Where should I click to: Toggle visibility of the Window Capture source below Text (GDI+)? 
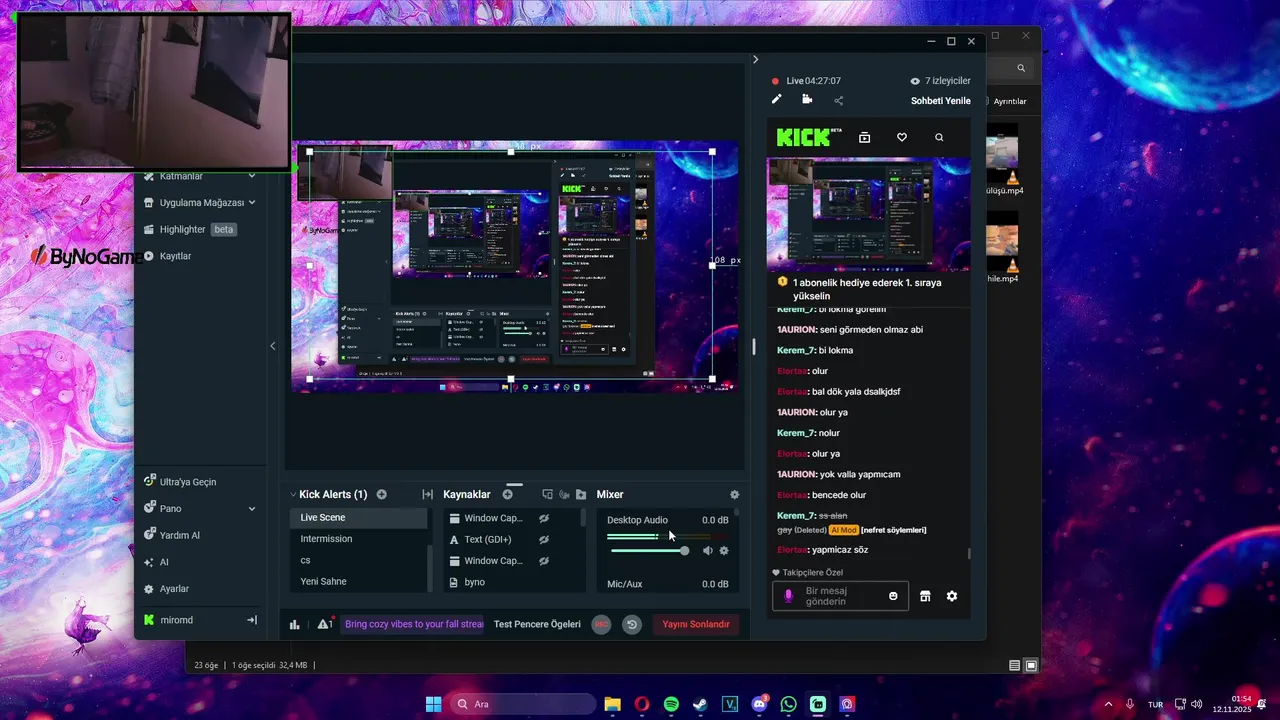coord(544,561)
